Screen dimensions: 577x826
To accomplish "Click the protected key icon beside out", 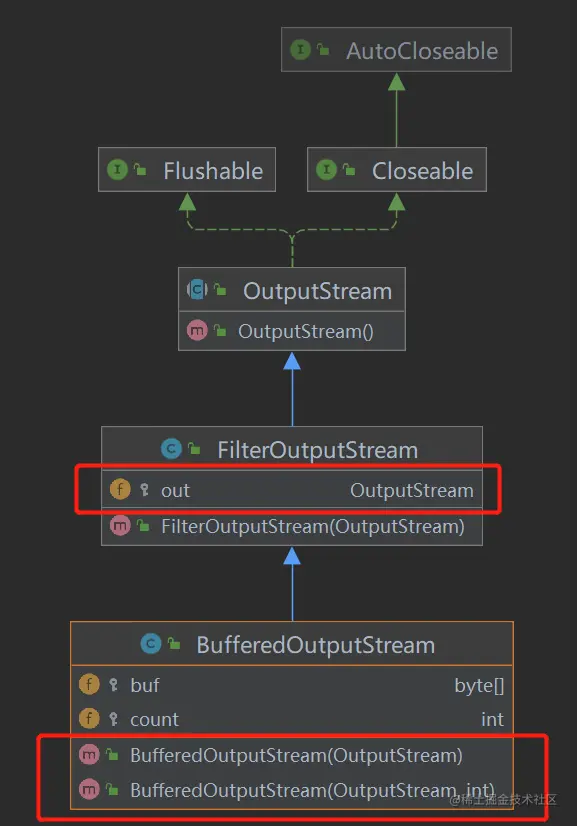I will (x=144, y=490).
